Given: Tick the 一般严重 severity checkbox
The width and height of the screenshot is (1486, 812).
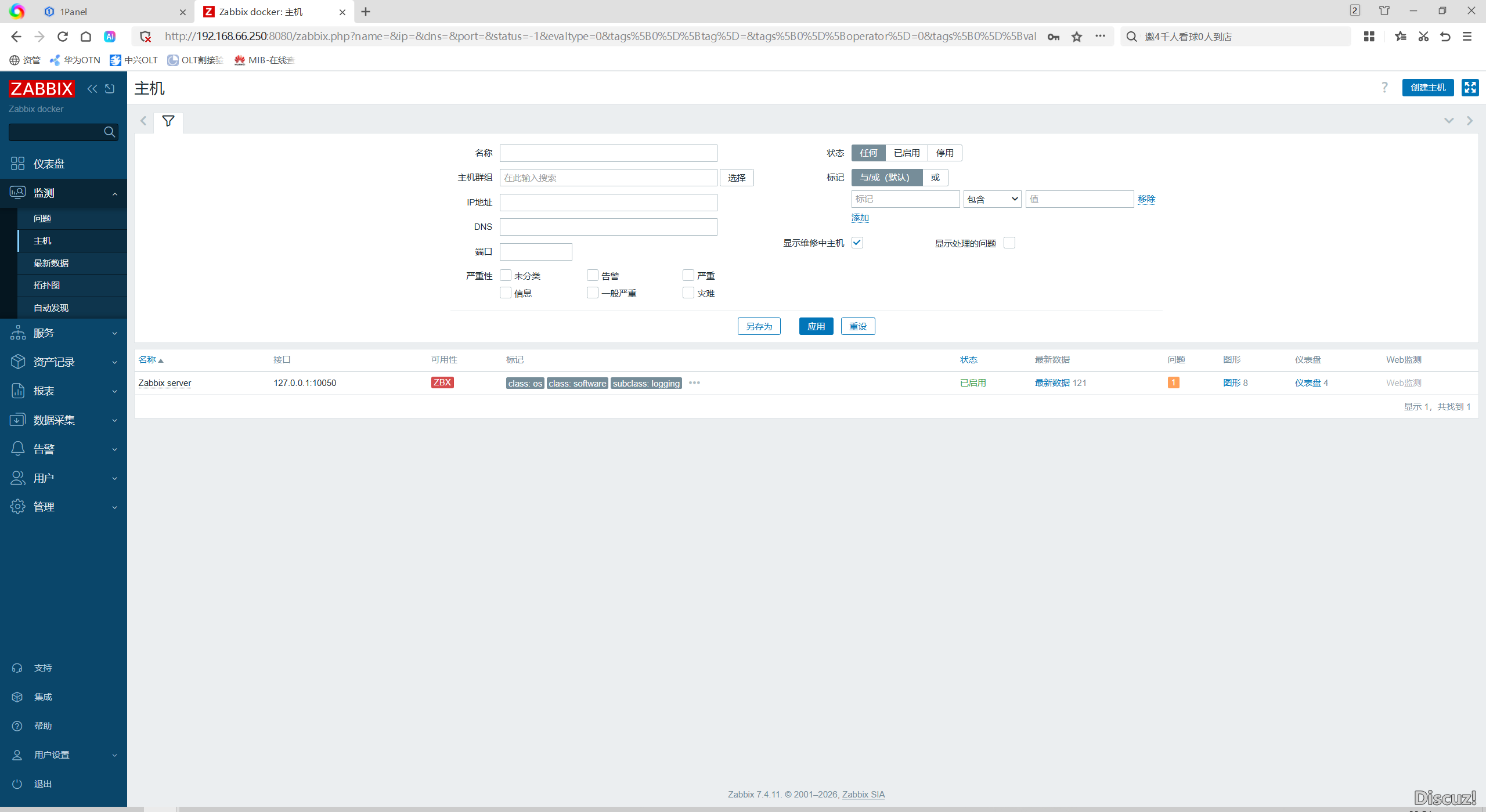Looking at the screenshot, I should click(593, 293).
